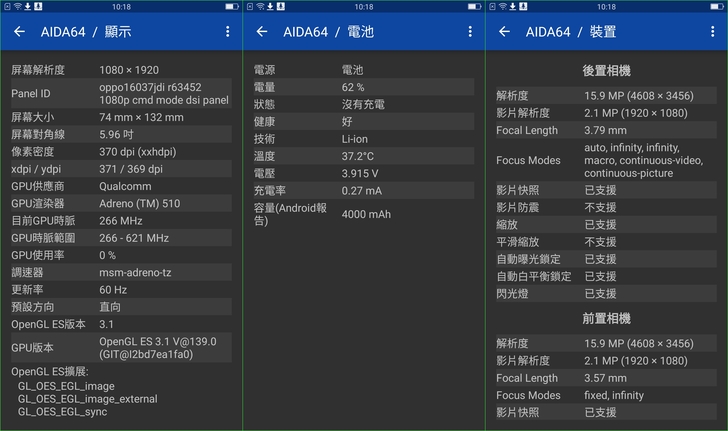Select the 74 mm × 132 mm value
Screen dimensions: 728x431
[x=141, y=118]
